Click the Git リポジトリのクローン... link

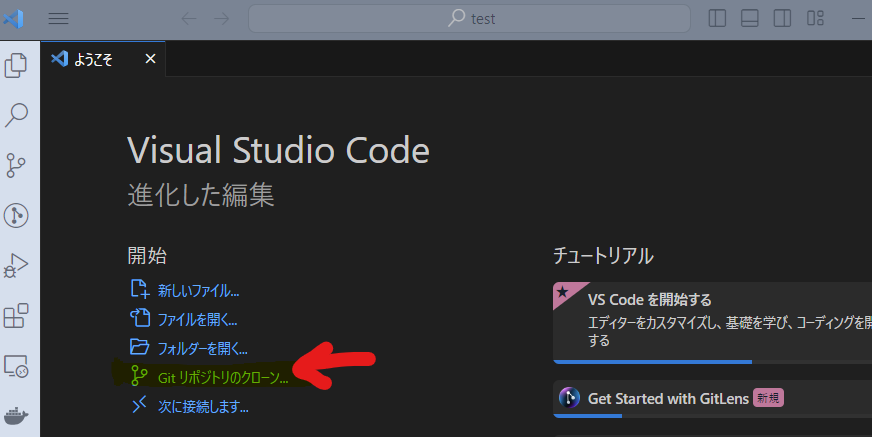click(x=223, y=378)
